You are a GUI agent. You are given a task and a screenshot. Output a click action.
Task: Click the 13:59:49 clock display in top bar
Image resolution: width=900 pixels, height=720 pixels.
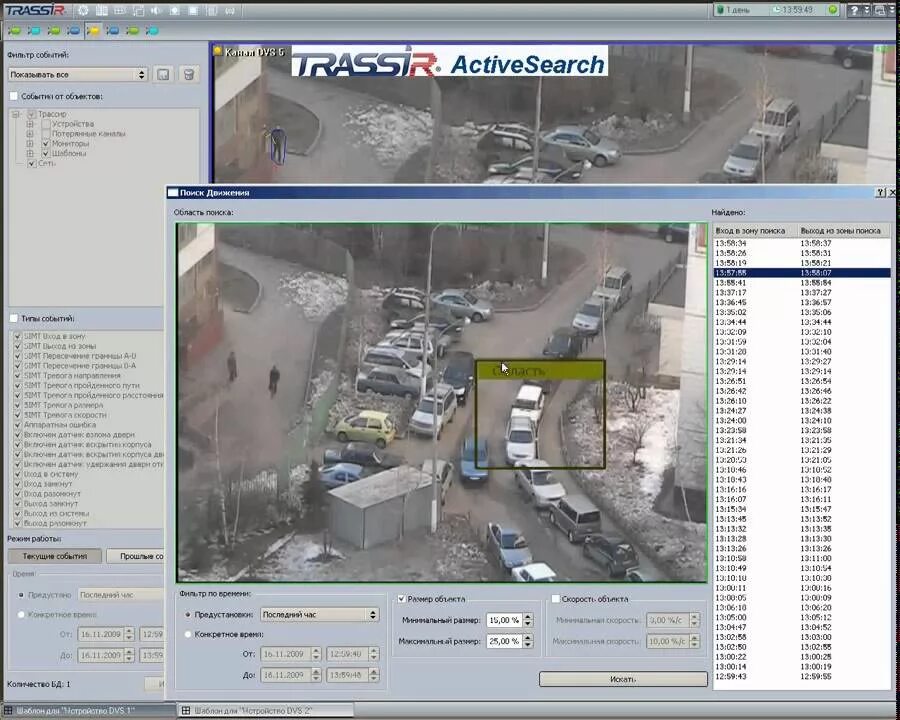pyautogui.click(x=797, y=10)
